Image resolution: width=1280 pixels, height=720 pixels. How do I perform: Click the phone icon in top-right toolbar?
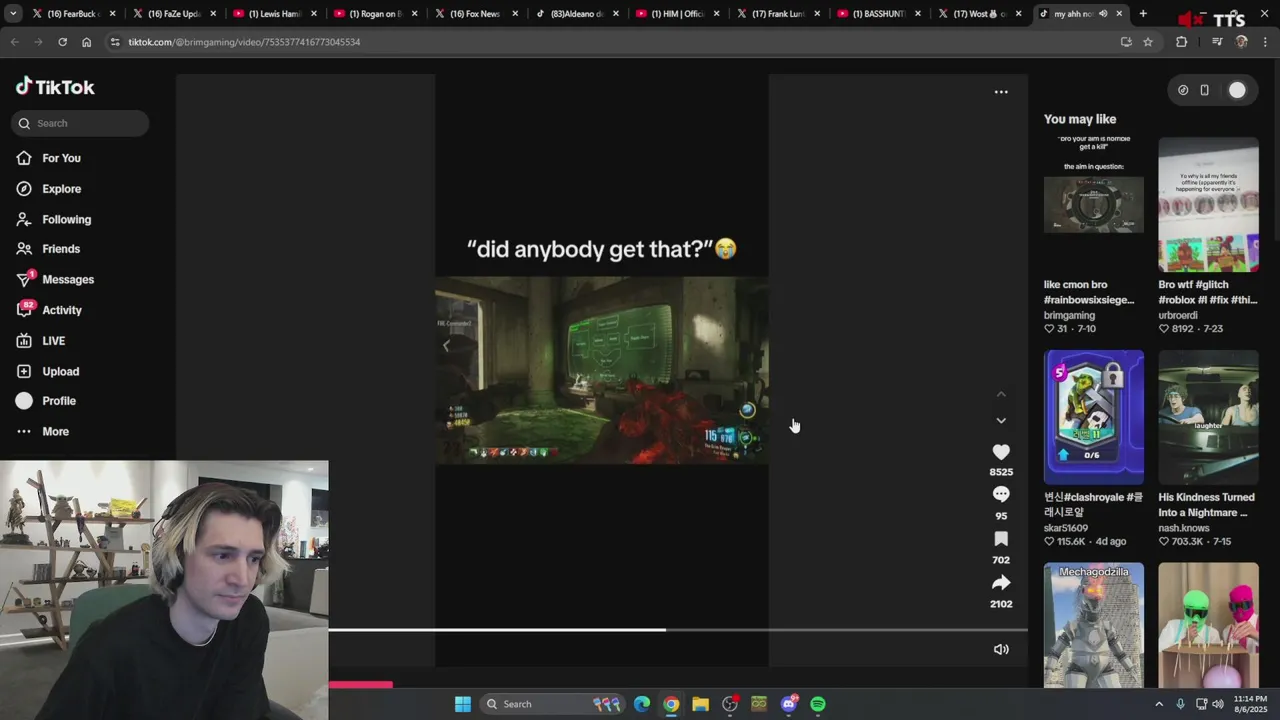tap(1205, 90)
